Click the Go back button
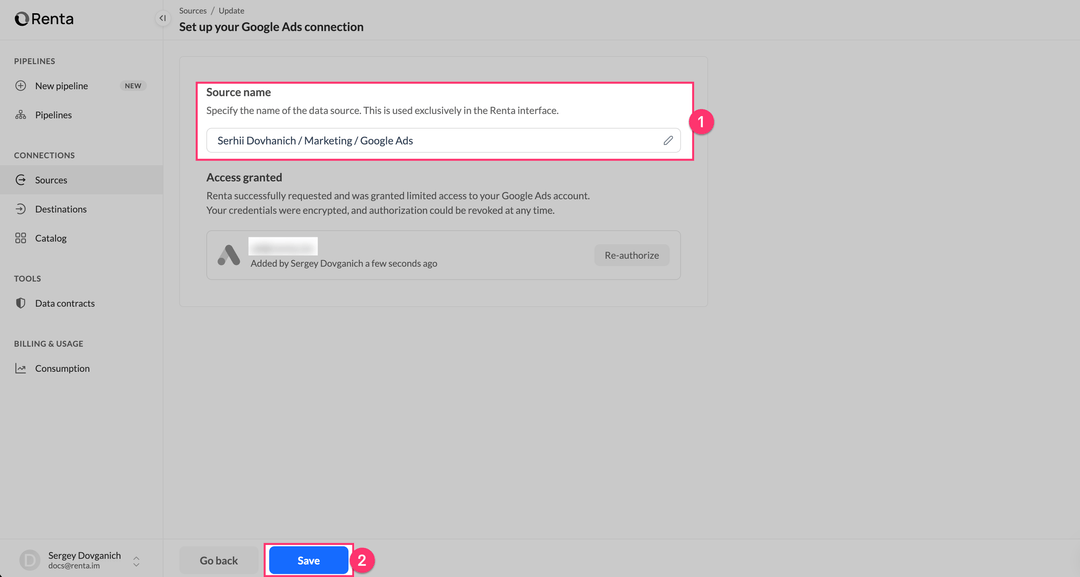This screenshot has width=1080, height=577. (x=218, y=560)
